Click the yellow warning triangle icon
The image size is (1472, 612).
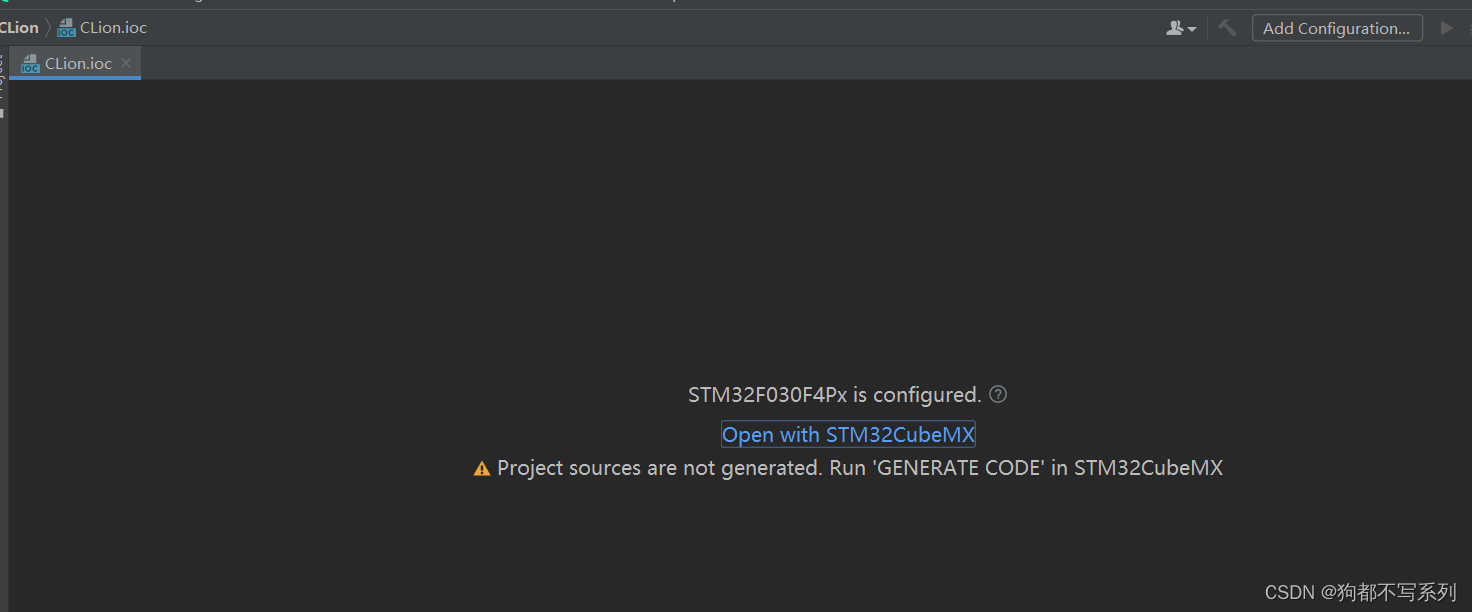click(x=482, y=468)
